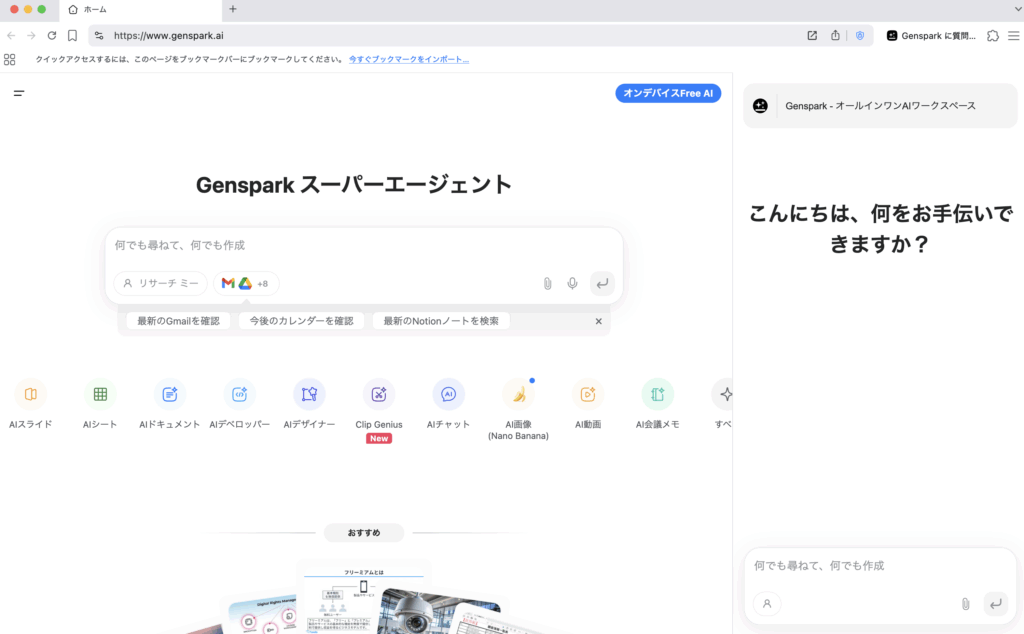This screenshot has height=634, width=1024.
Task: Open the Clip Genius tool
Action: coord(379,394)
